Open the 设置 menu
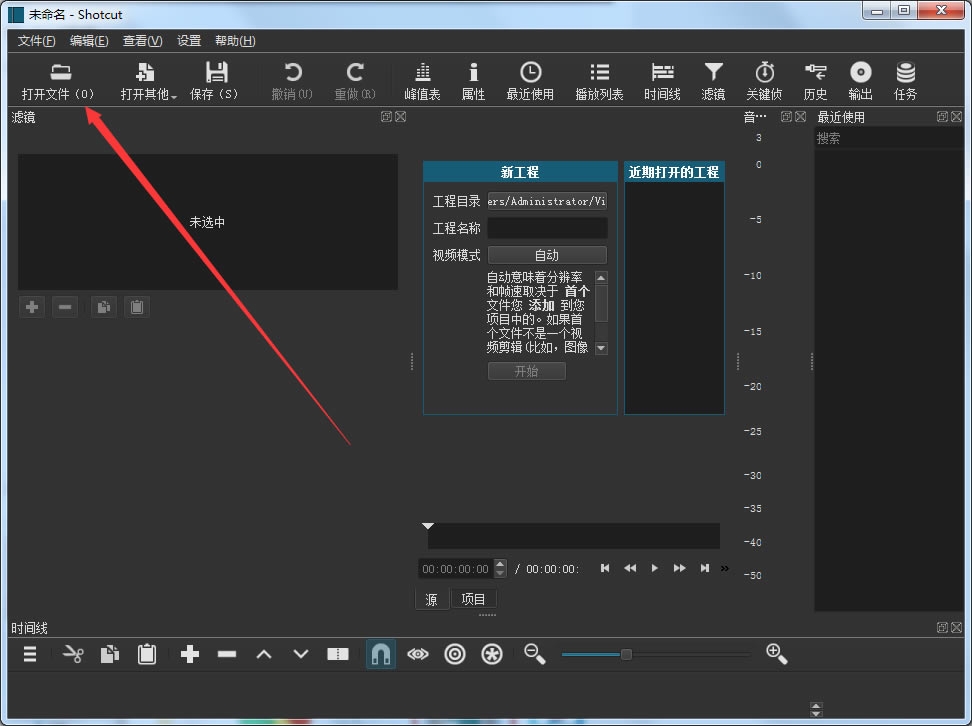The height and width of the screenshot is (726, 972). tap(188, 41)
